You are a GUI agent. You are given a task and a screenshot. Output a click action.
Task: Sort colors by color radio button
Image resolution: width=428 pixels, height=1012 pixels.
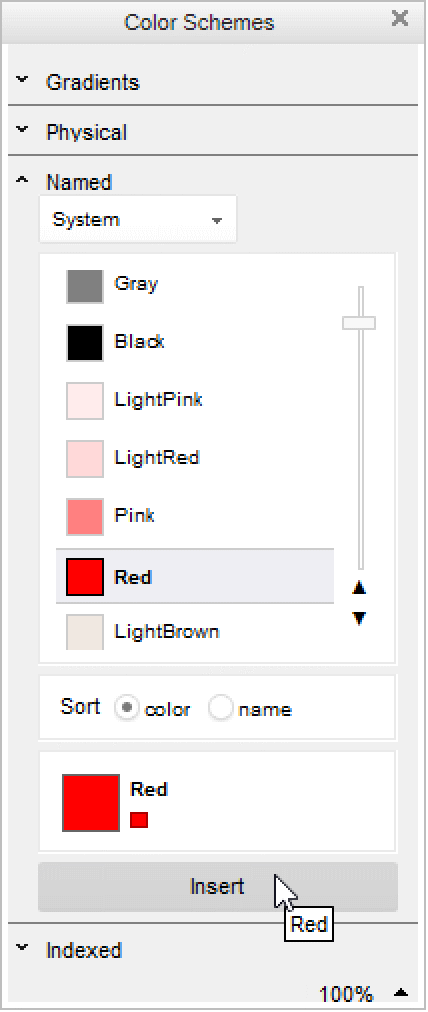tap(128, 708)
